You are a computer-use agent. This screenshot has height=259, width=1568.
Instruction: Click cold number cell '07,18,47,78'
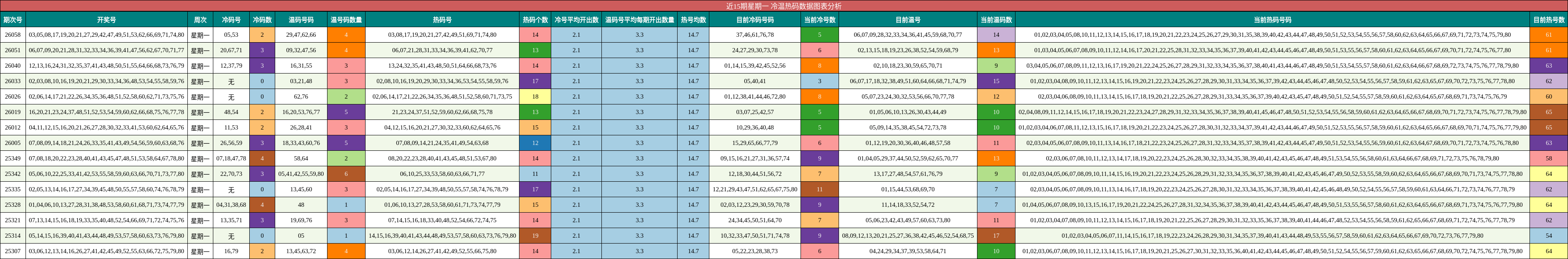click(231, 158)
